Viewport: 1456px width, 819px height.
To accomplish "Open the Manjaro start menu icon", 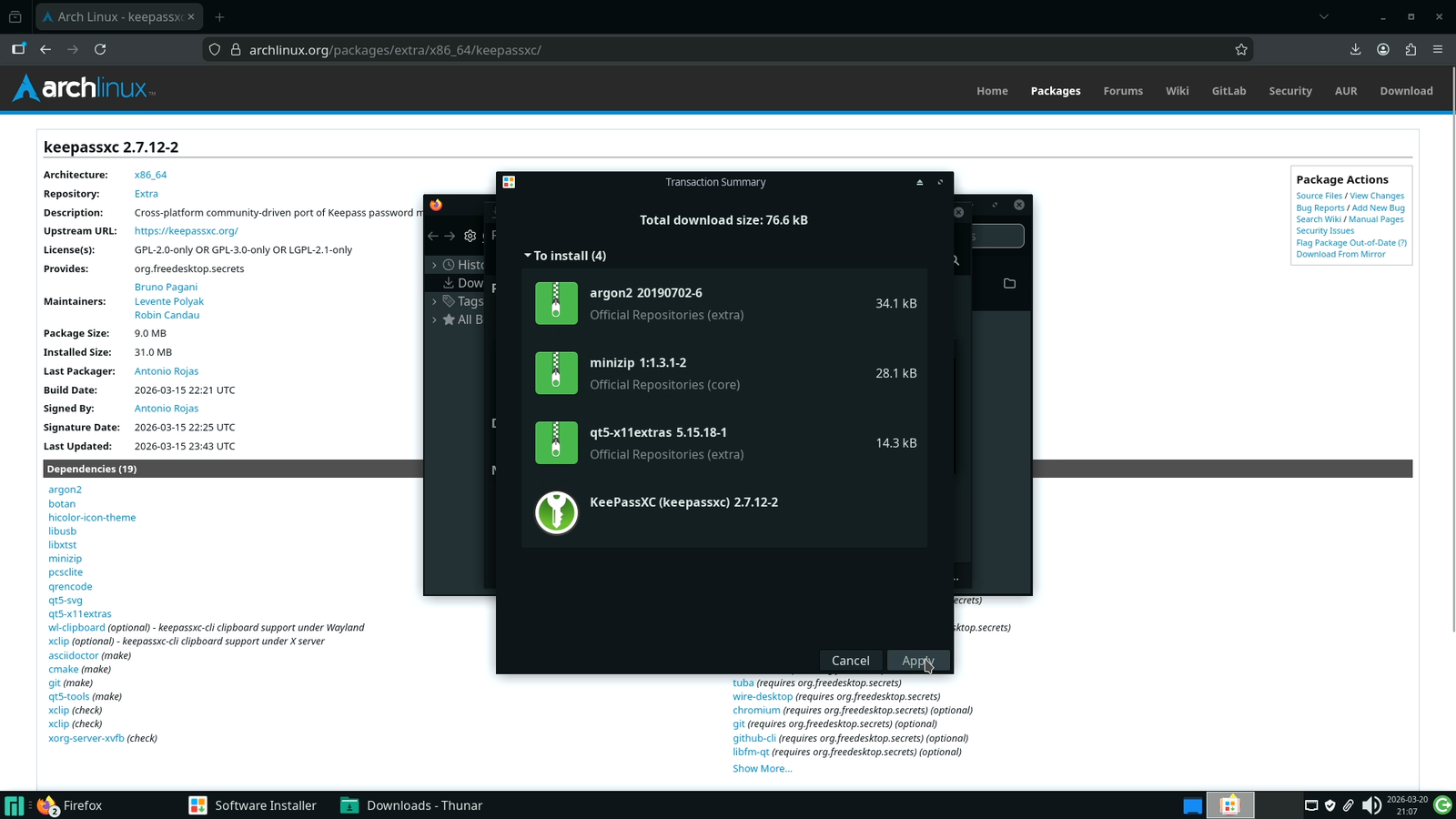I will [15, 805].
